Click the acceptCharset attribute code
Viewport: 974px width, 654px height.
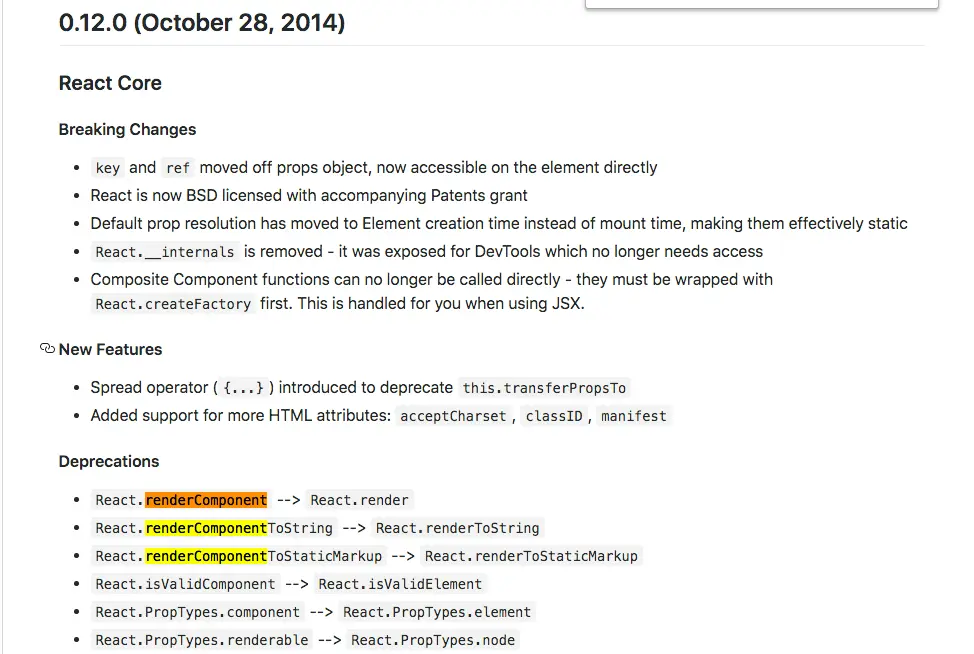(x=453, y=416)
